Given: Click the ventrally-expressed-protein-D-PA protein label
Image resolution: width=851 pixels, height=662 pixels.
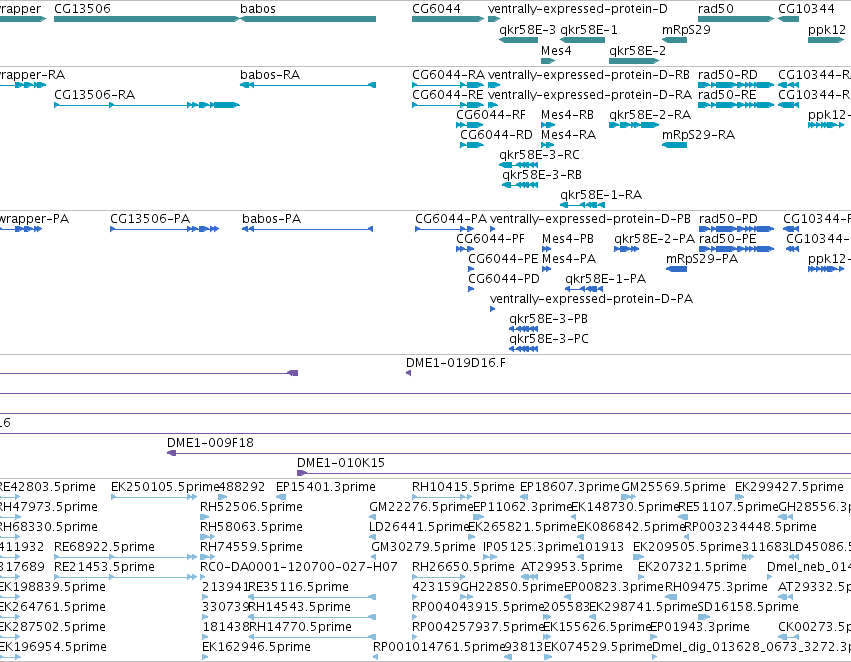Looking at the screenshot, I should tap(592, 300).
